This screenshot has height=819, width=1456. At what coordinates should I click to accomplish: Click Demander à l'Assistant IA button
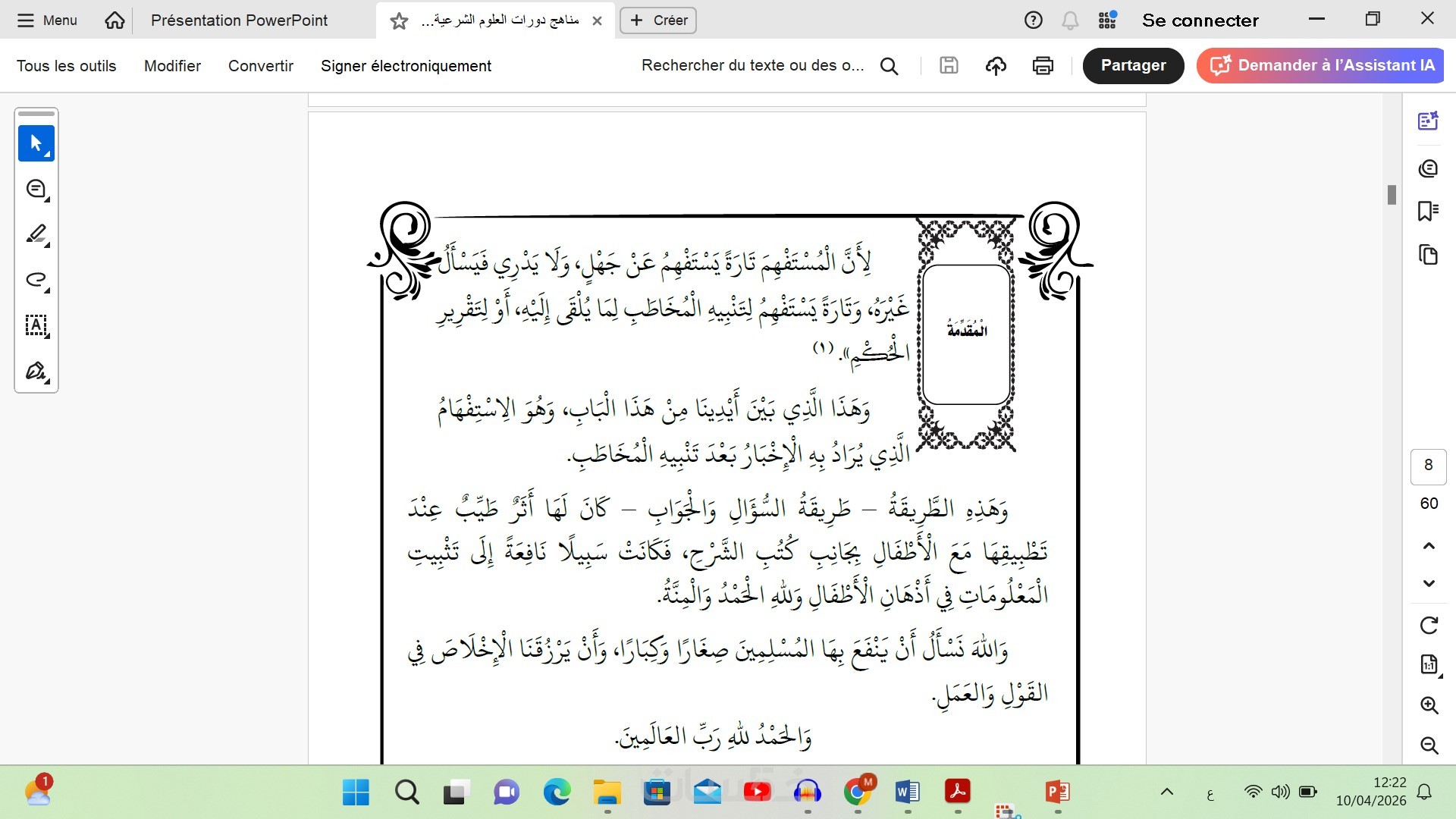[1320, 65]
